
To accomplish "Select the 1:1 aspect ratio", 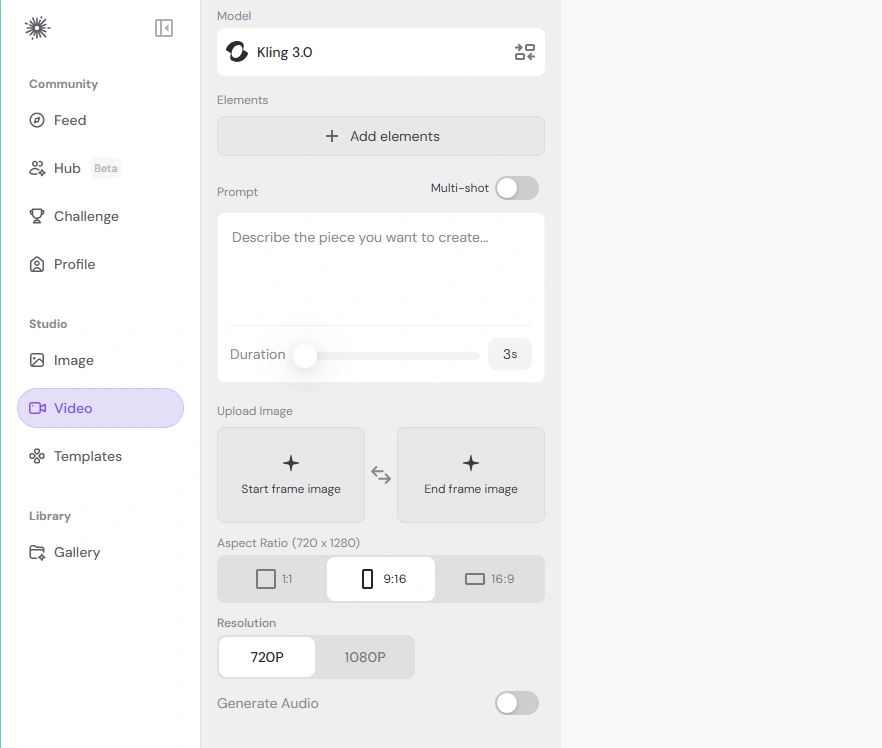I will (273, 579).
